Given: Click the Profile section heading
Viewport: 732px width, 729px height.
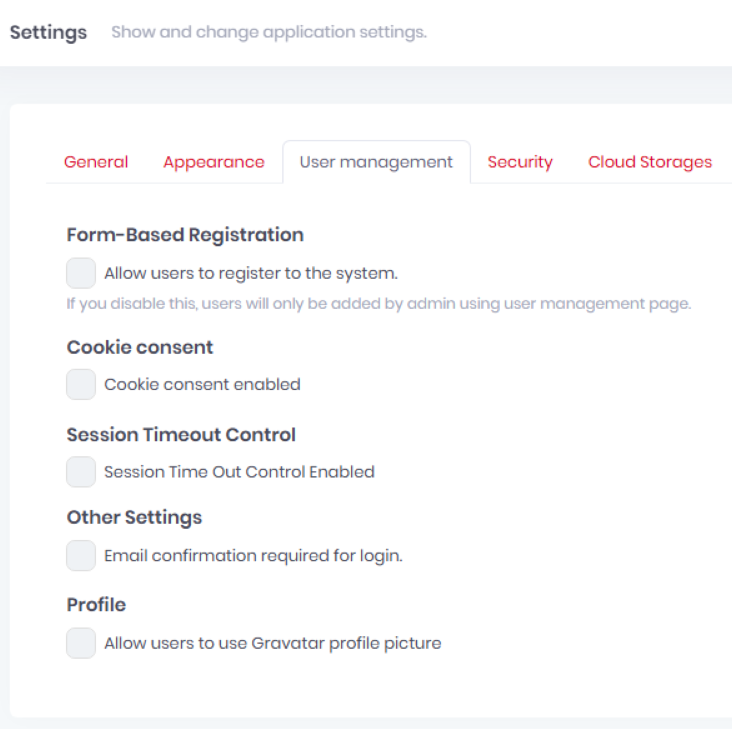Looking at the screenshot, I should (96, 604).
